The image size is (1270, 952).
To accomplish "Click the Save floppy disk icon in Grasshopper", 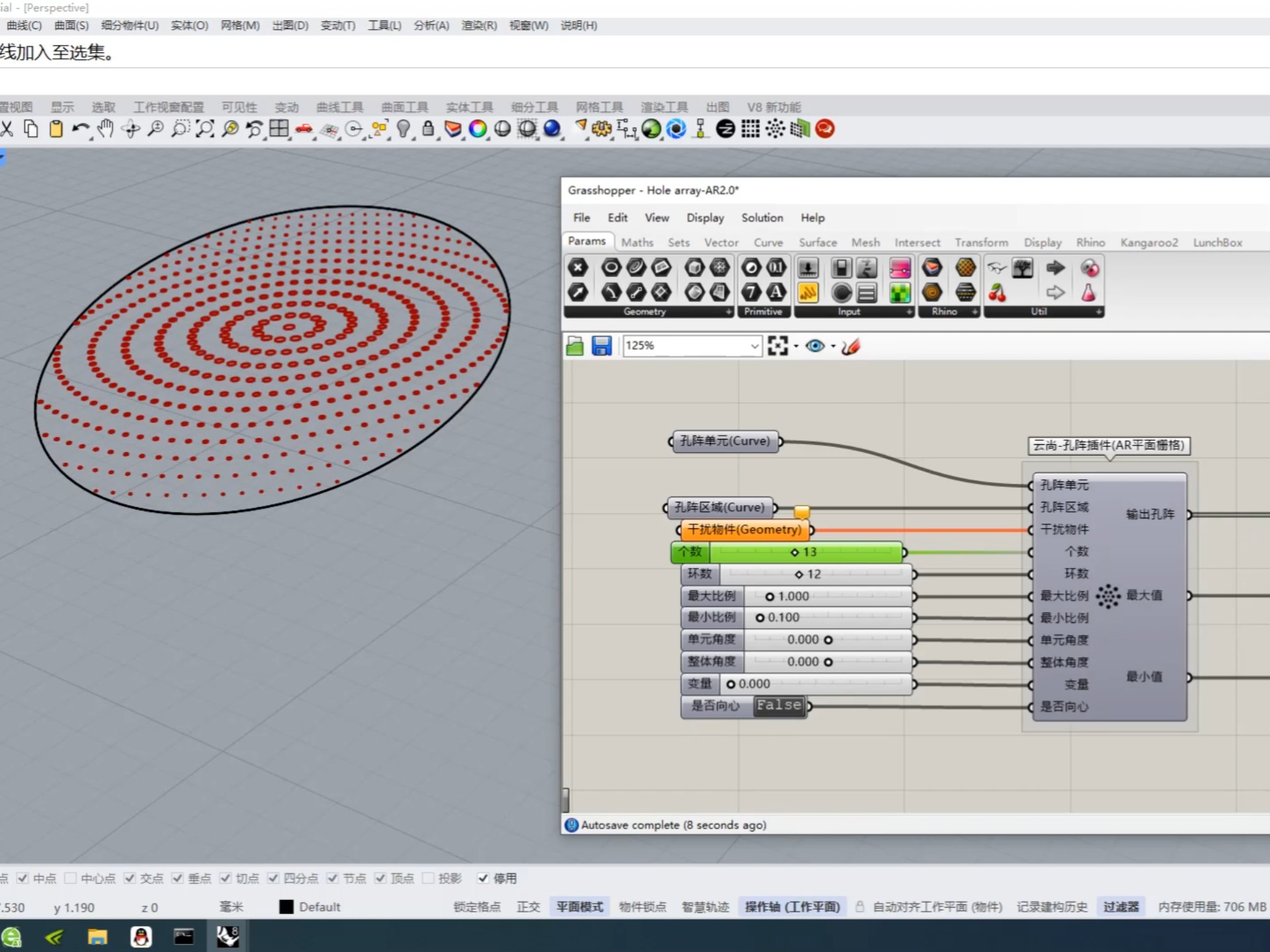I will 601,346.
